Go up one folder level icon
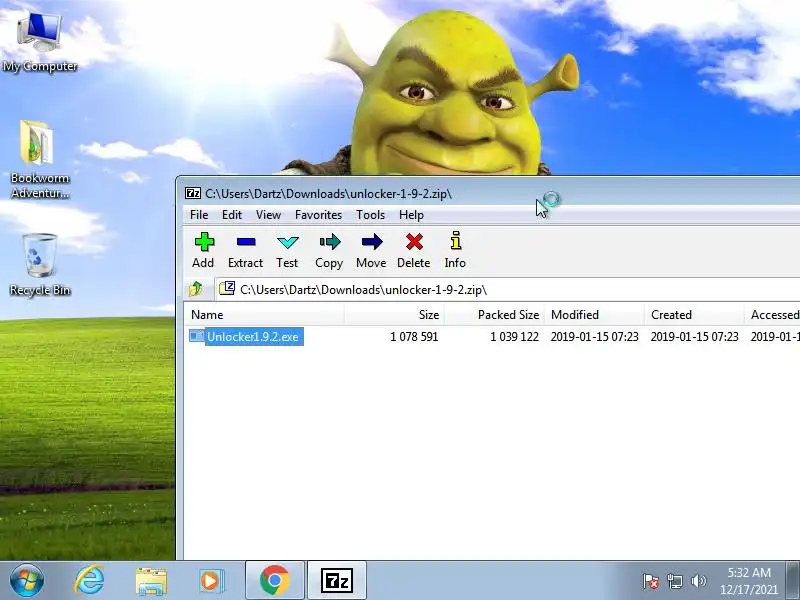The height and width of the screenshot is (600, 800). pyautogui.click(x=196, y=289)
